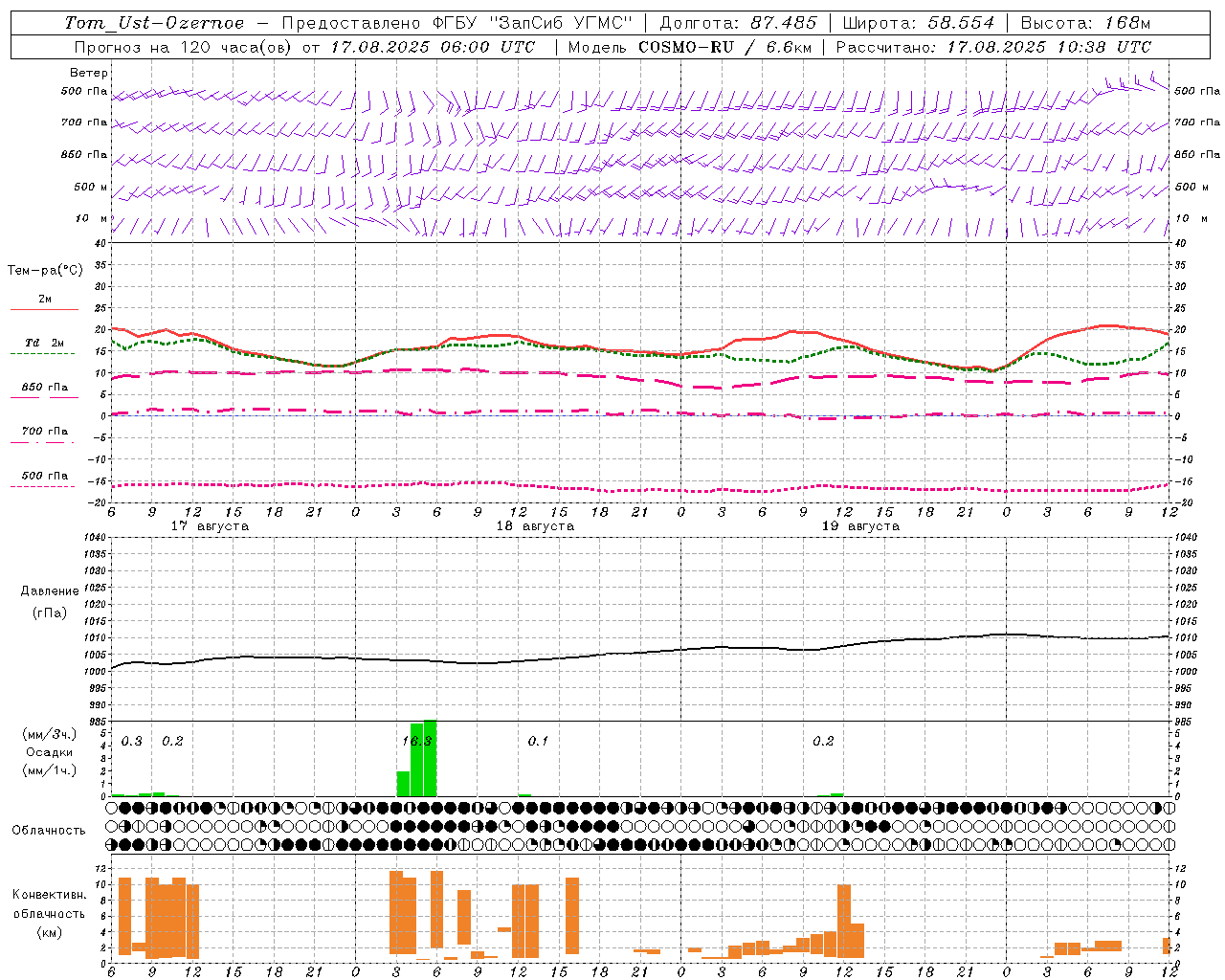Click the station title Tom_Ust-Ozernoe
Screen dimensions: 1225x980
point(154,23)
